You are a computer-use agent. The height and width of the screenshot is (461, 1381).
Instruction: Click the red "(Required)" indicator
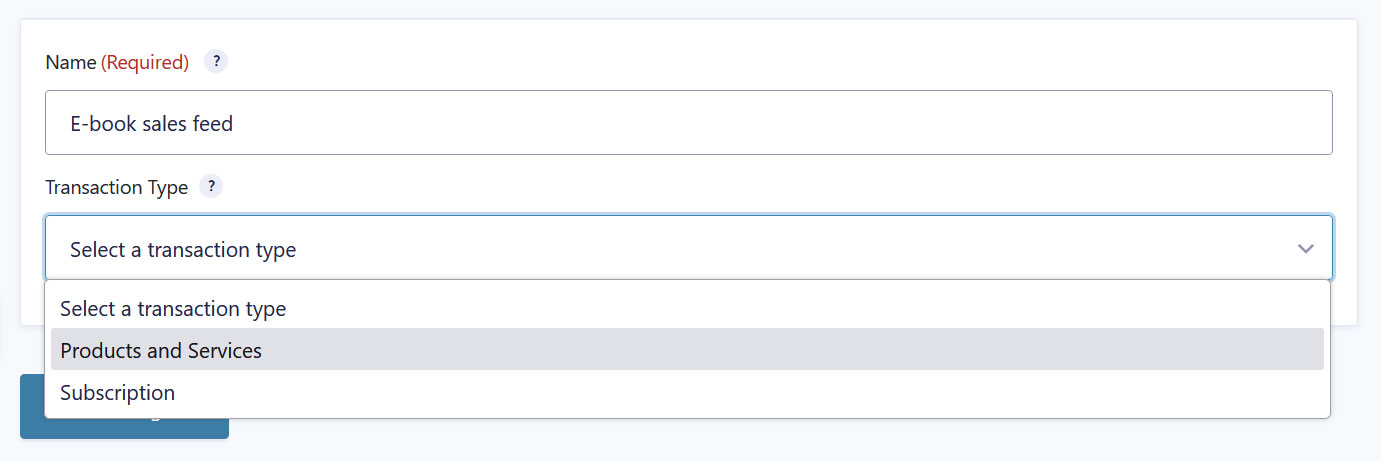click(145, 62)
